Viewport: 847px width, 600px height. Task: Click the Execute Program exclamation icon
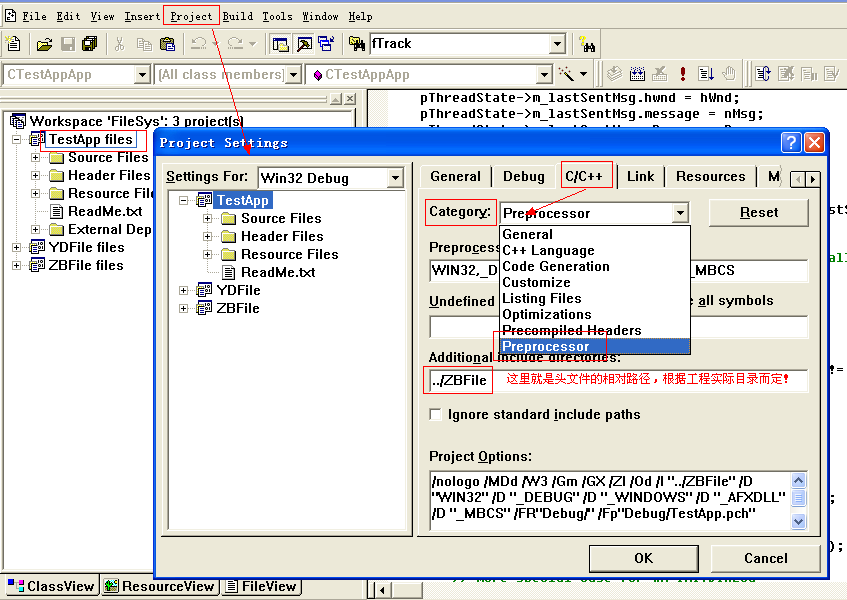(x=683, y=74)
